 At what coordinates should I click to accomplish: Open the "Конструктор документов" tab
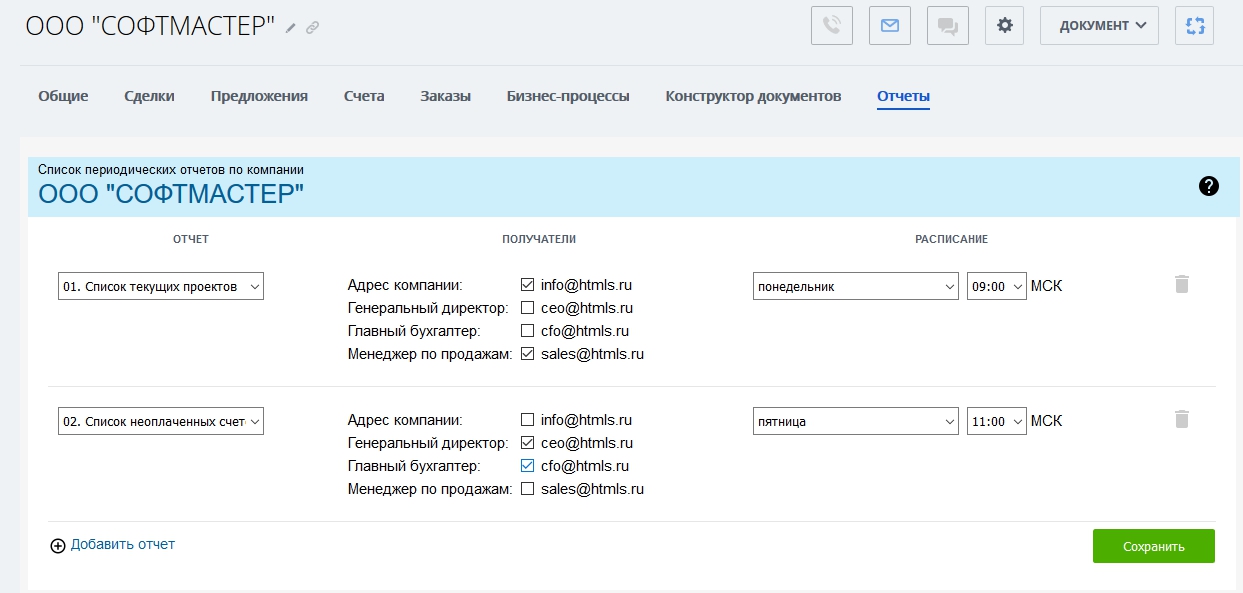point(753,96)
